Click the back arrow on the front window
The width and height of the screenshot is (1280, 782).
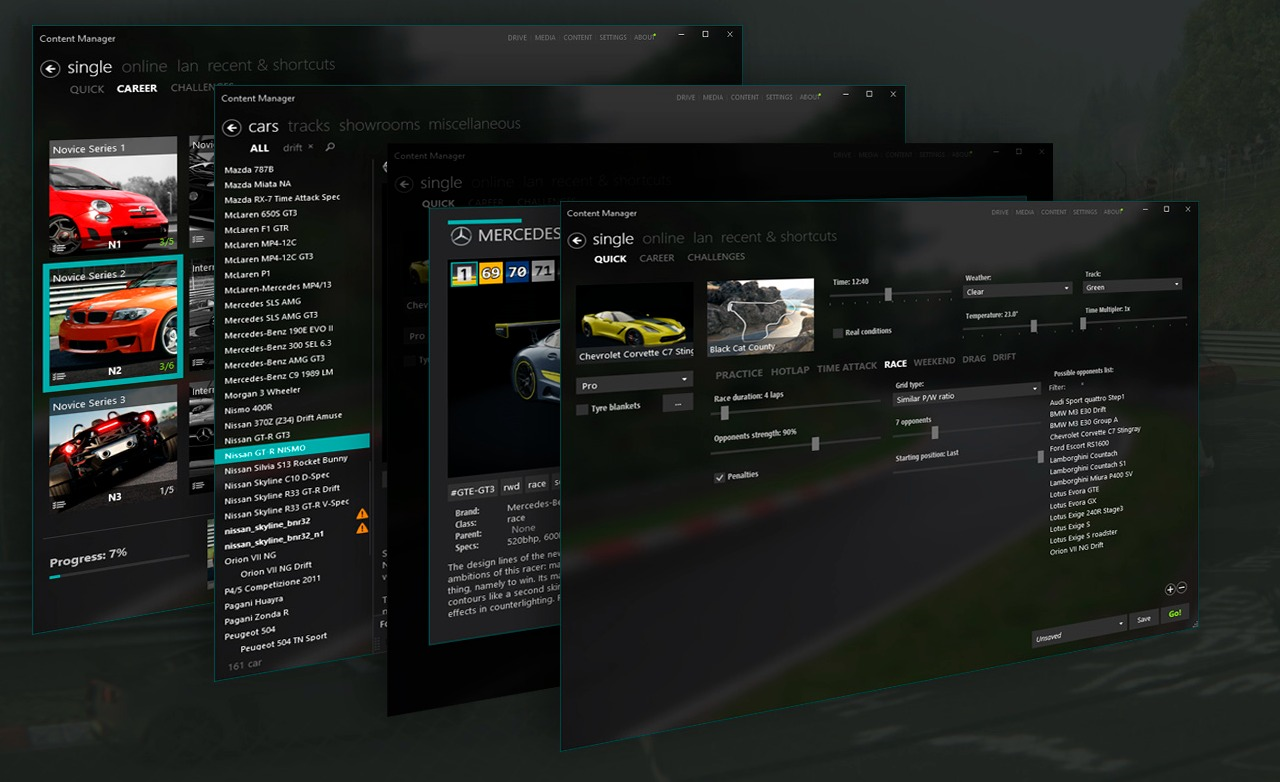click(x=576, y=239)
